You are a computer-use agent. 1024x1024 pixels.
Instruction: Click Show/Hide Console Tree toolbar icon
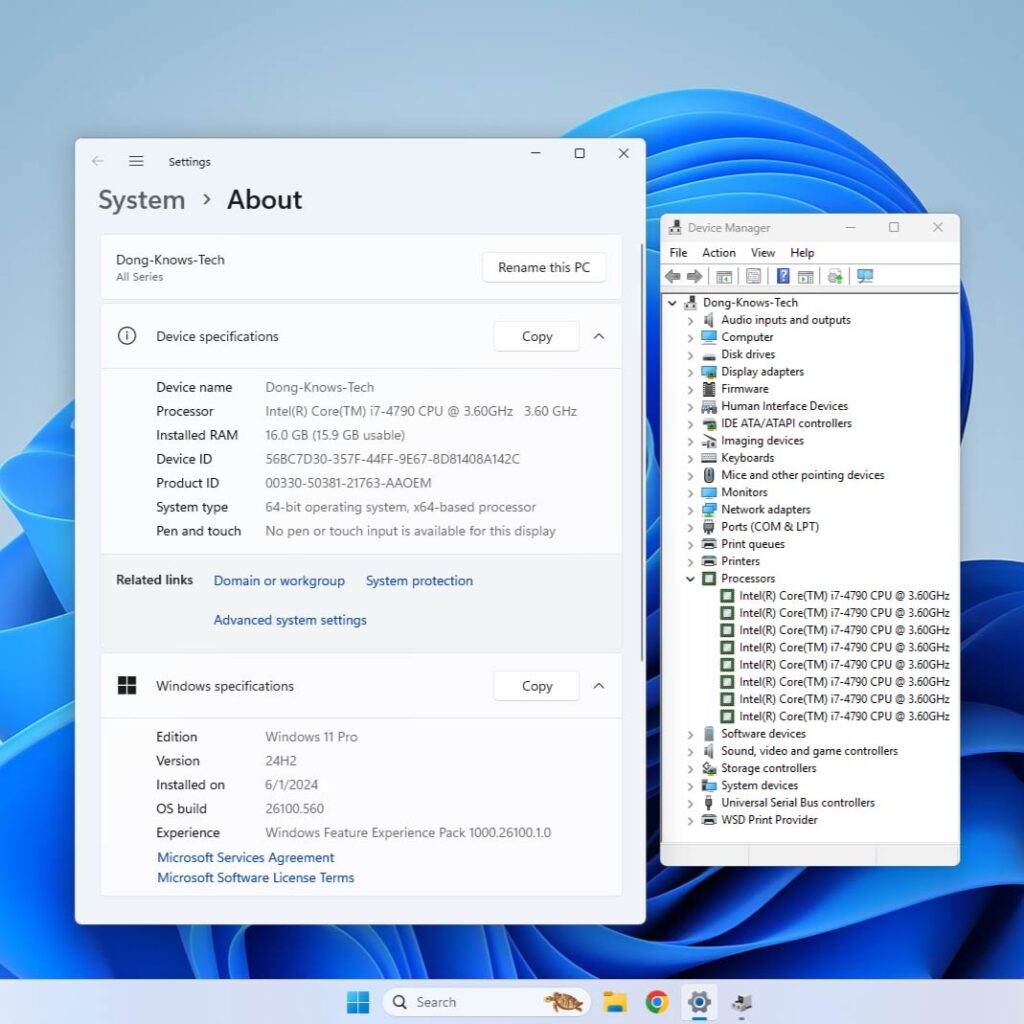click(x=724, y=276)
